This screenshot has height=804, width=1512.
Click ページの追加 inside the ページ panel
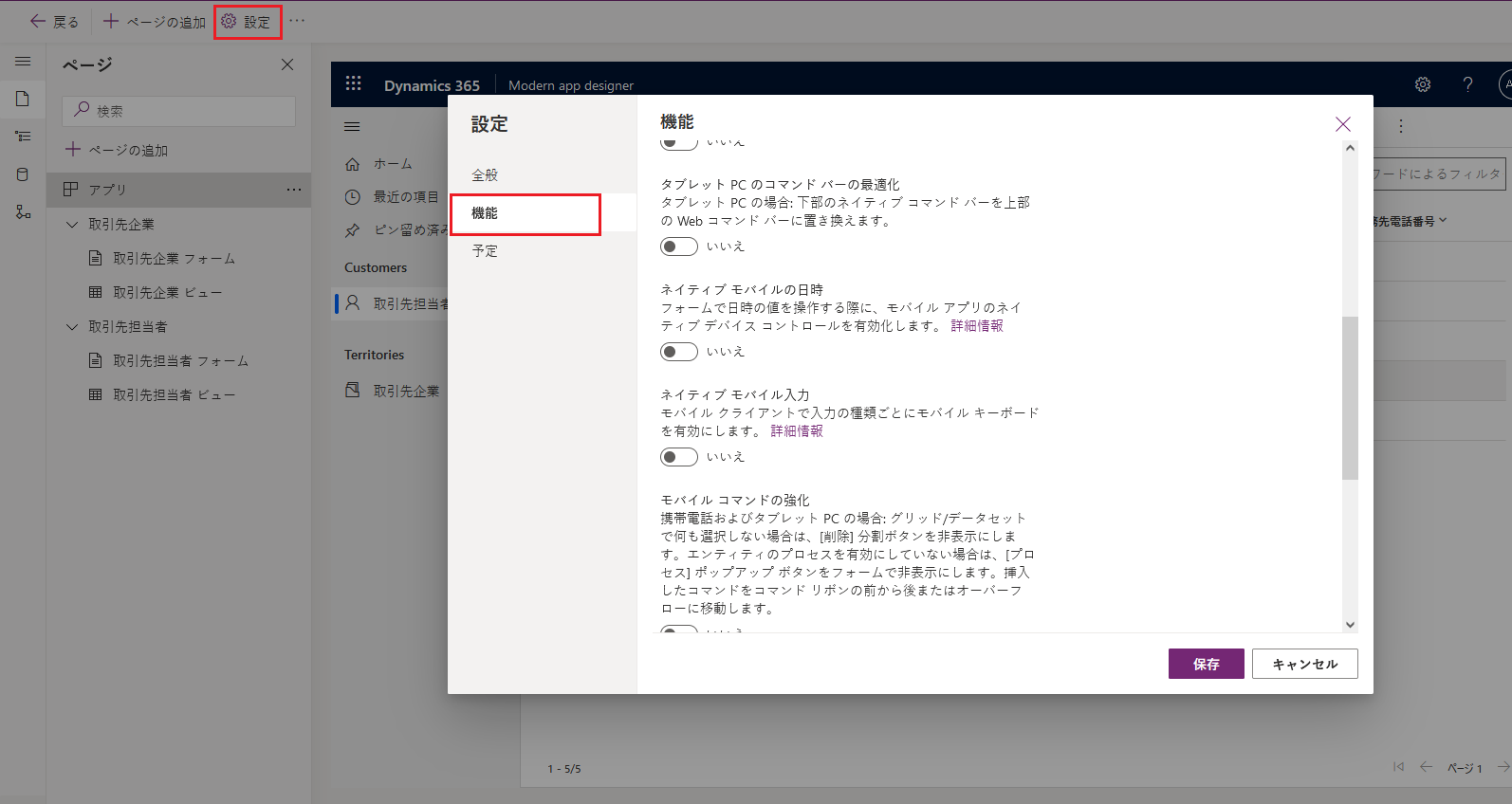(x=117, y=150)
